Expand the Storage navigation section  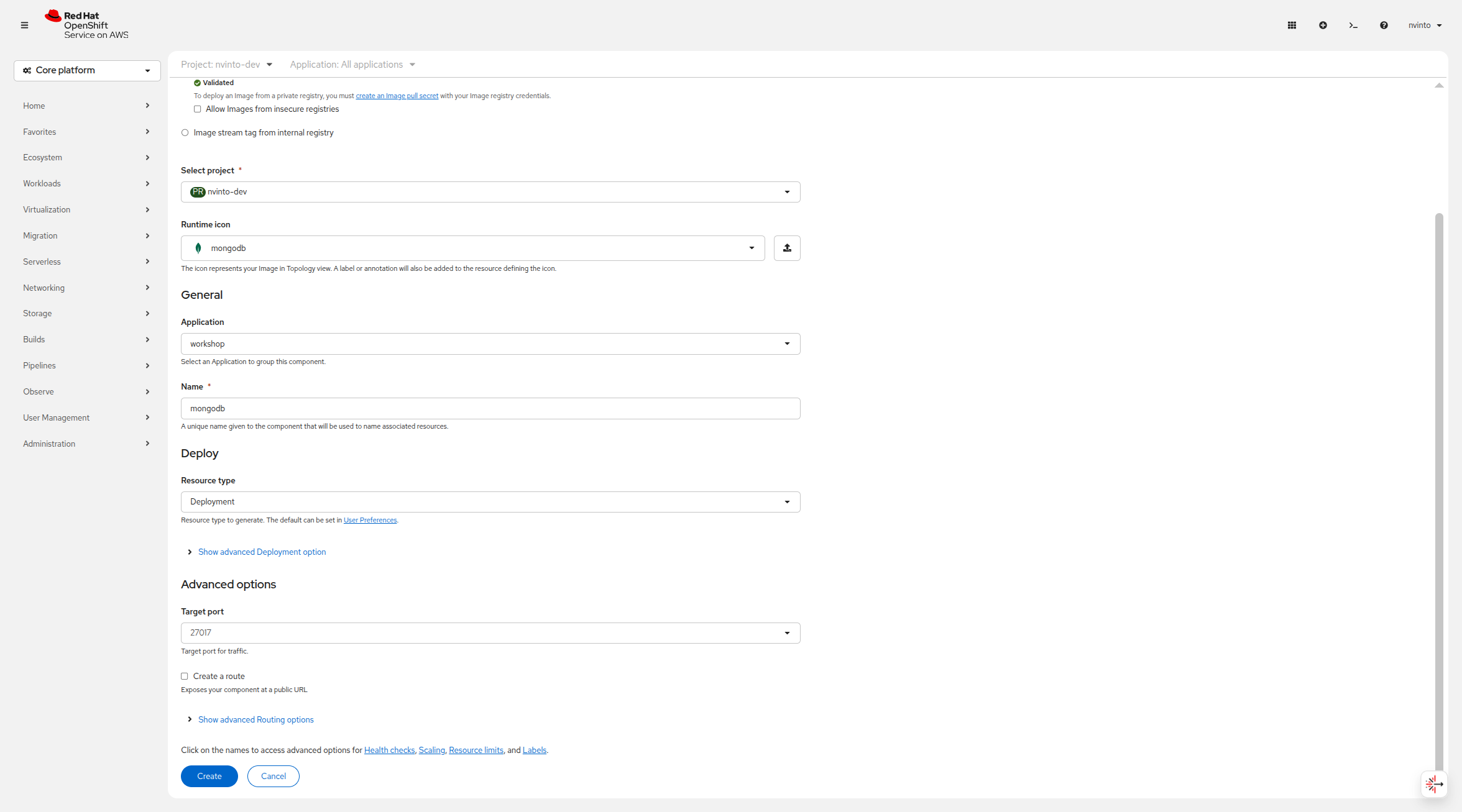pyautogui.click(x=87, y=314)
